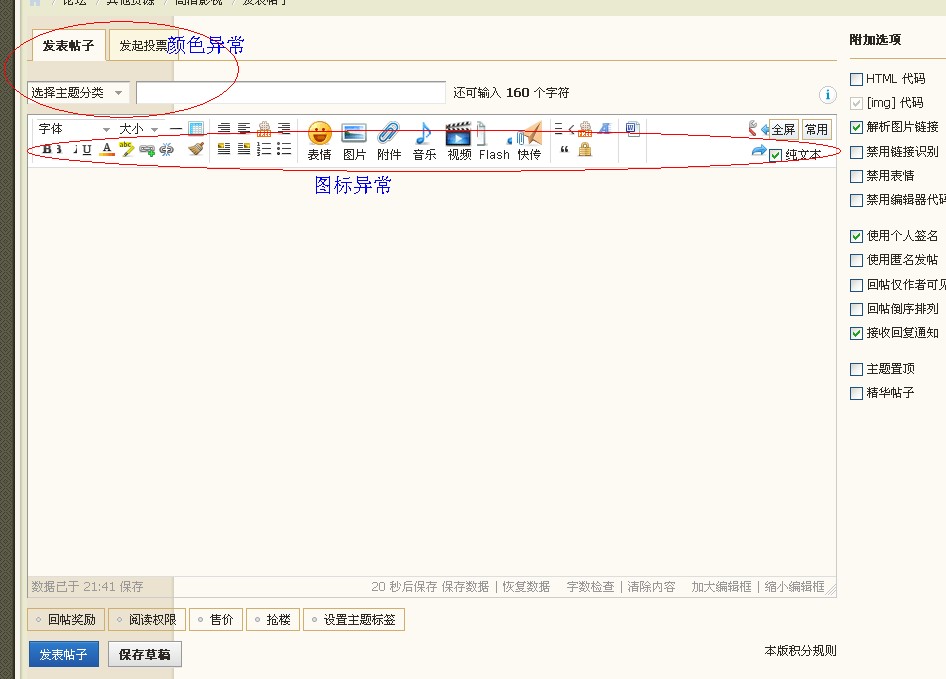Click 缩小编辑框 to shrink editor

pos(794,587)
